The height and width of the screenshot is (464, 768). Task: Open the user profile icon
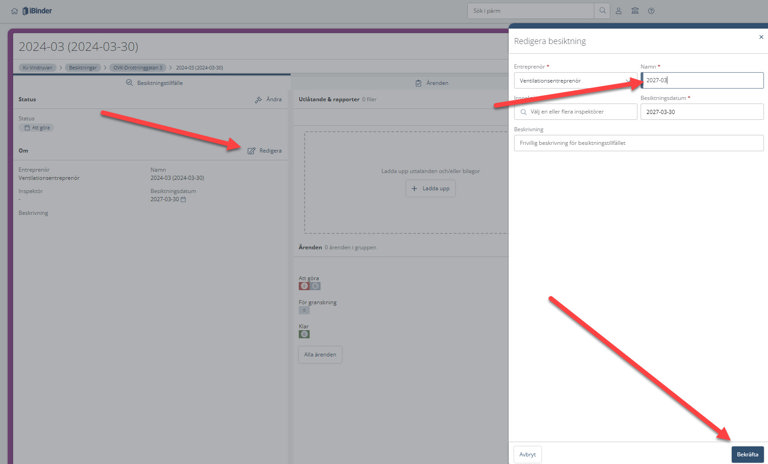[x=619, y=11]
